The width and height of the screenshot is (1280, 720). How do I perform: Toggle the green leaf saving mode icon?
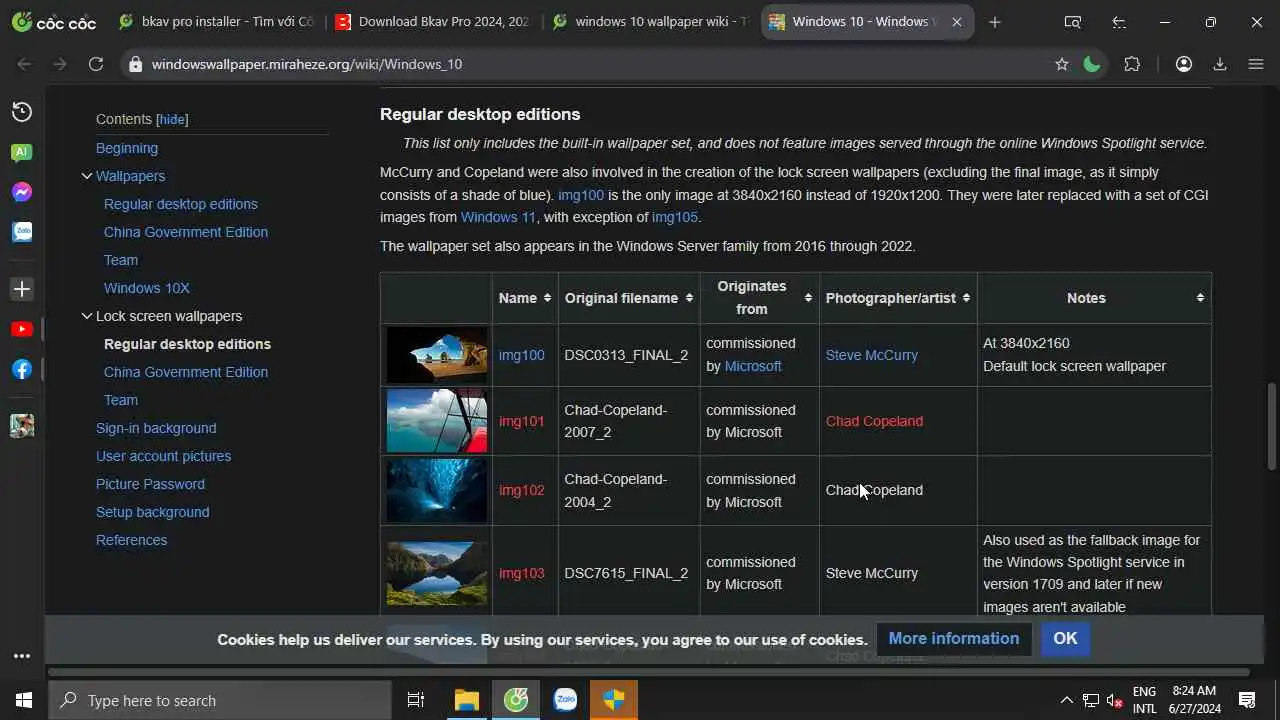(x=1092, y=64)
